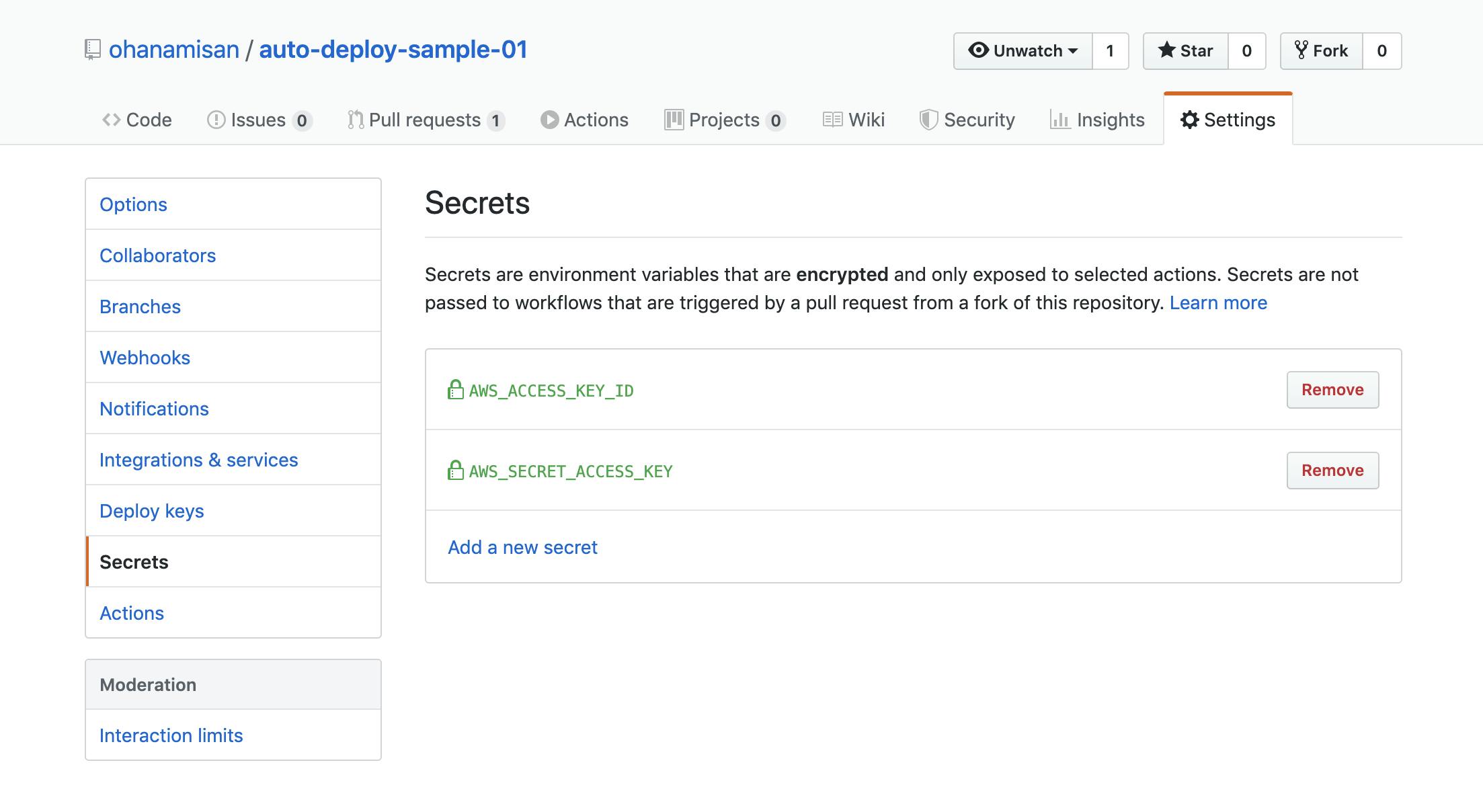The width and height of the screenshot is (1483, 812).
Task: Click the lock icon beside AWS_SECRET_ACCESS_KEY
Action: click(x=455, y=471)
